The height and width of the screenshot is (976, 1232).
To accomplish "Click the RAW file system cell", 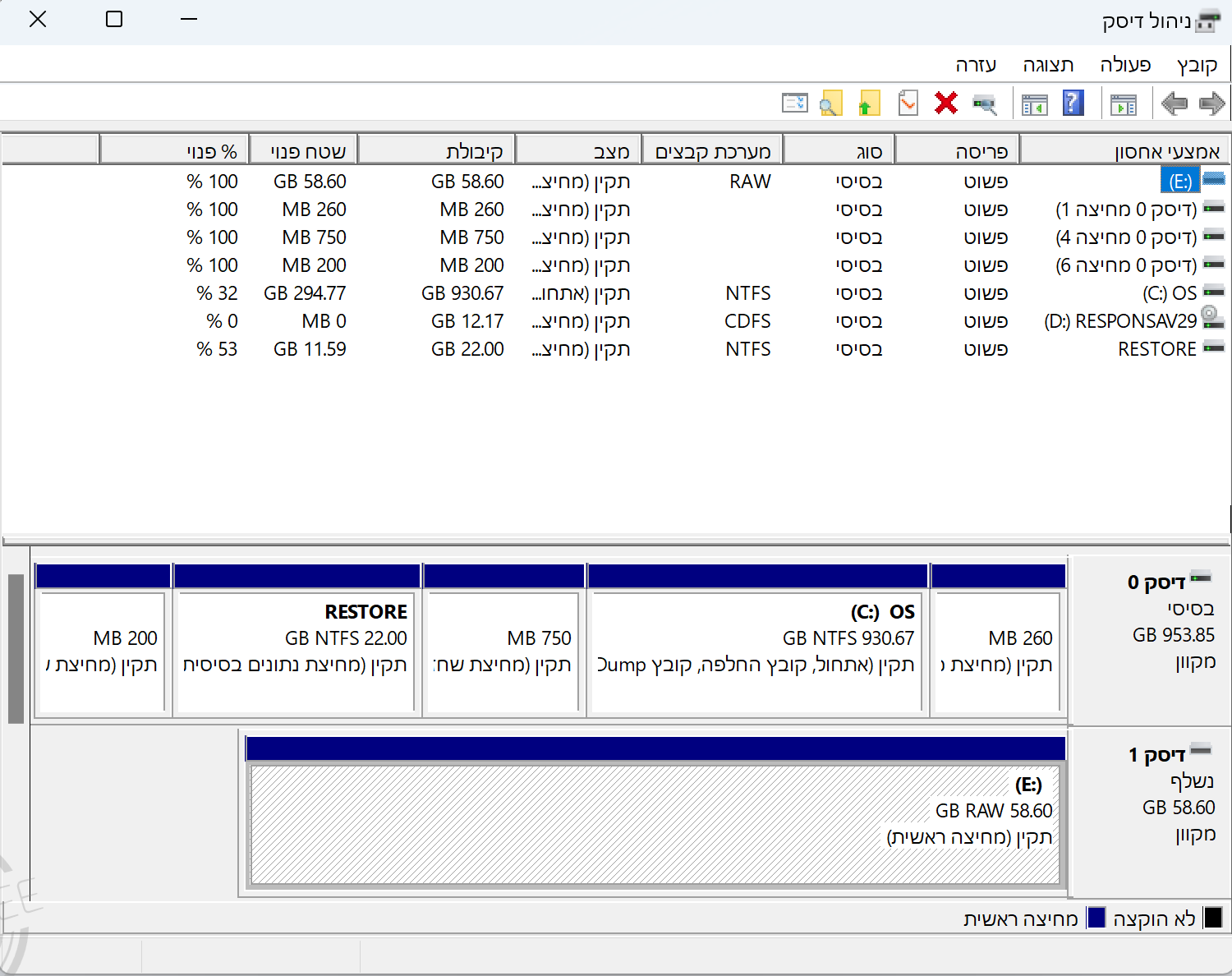I will coord(750,182).
